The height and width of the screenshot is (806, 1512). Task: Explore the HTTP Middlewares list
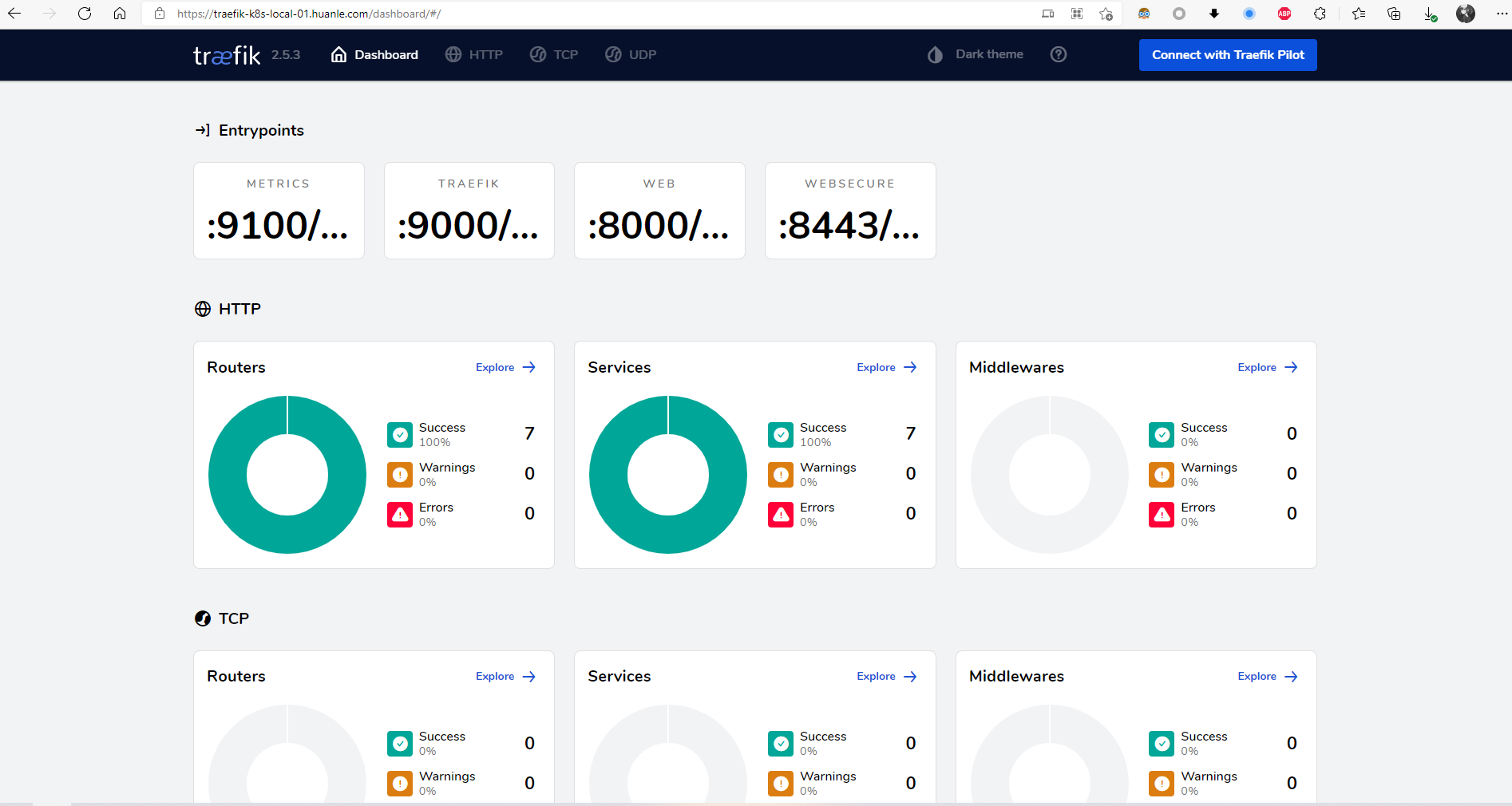tap(1268, 367)
